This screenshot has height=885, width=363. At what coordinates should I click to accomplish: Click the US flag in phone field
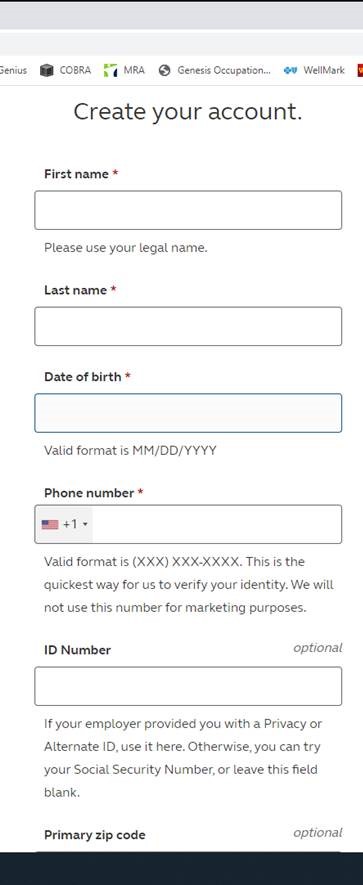(x=50, y=524)
